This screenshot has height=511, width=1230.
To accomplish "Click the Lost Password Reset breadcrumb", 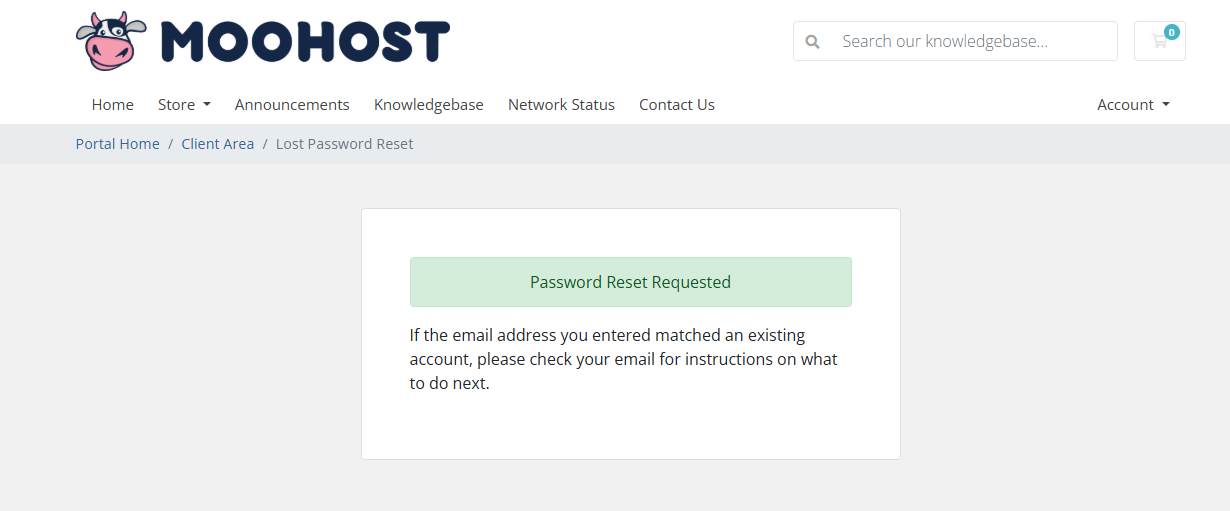I will (x=345, y=144).
